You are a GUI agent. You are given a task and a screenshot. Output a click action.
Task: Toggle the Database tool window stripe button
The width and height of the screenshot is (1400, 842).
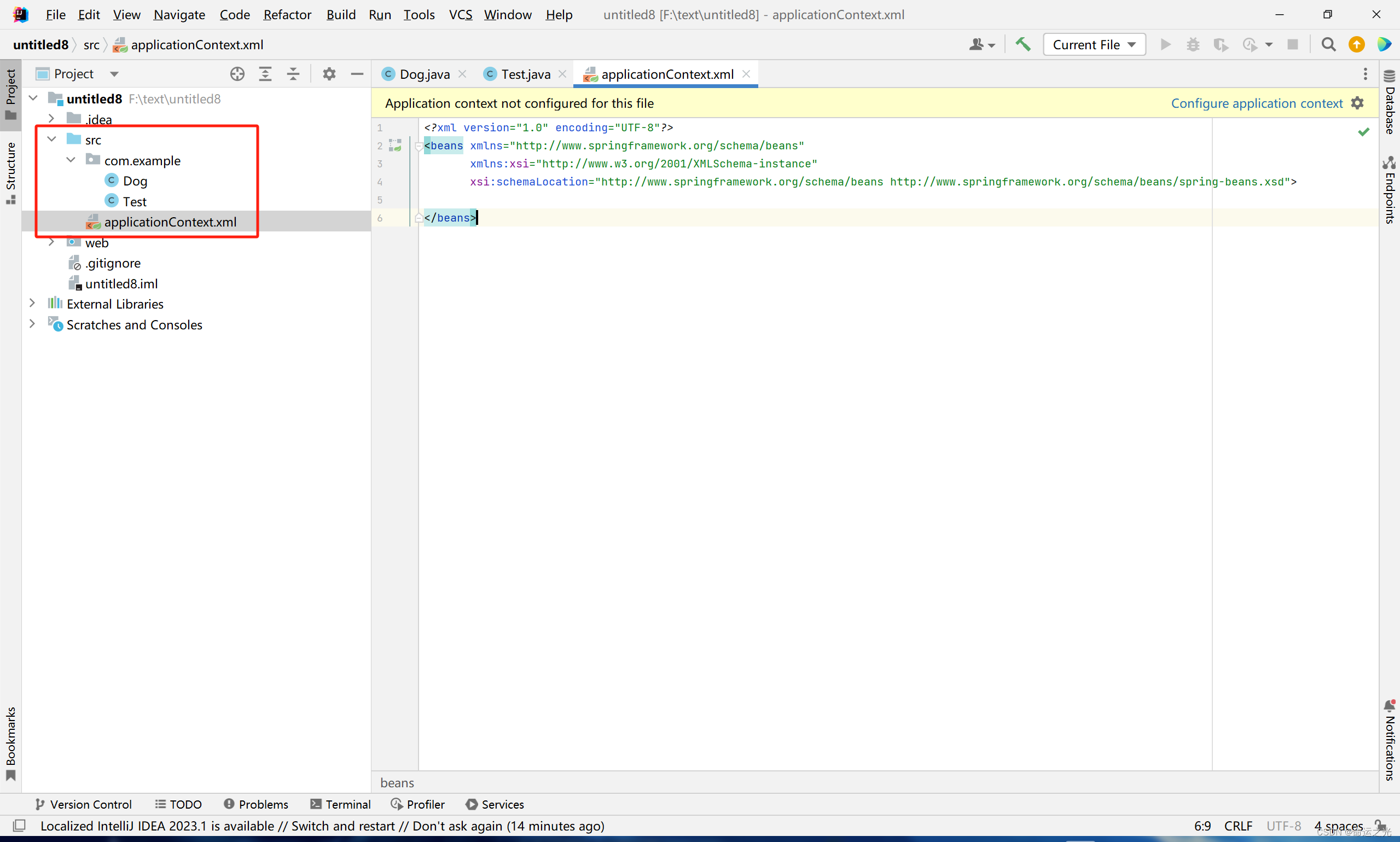(1389, 102)
